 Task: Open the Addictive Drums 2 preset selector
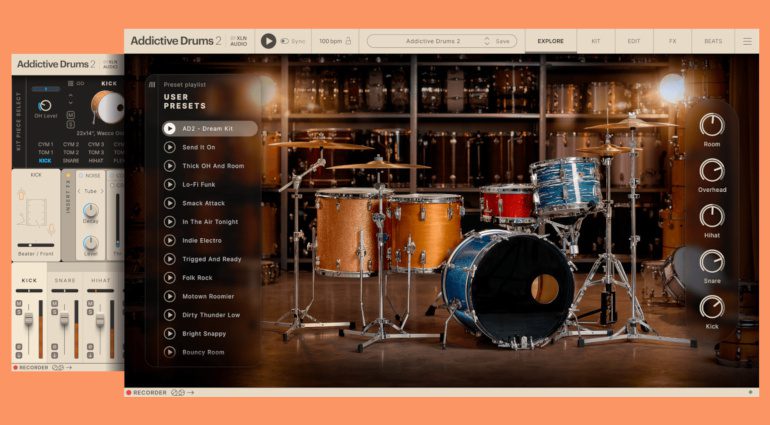pos(430,41)
